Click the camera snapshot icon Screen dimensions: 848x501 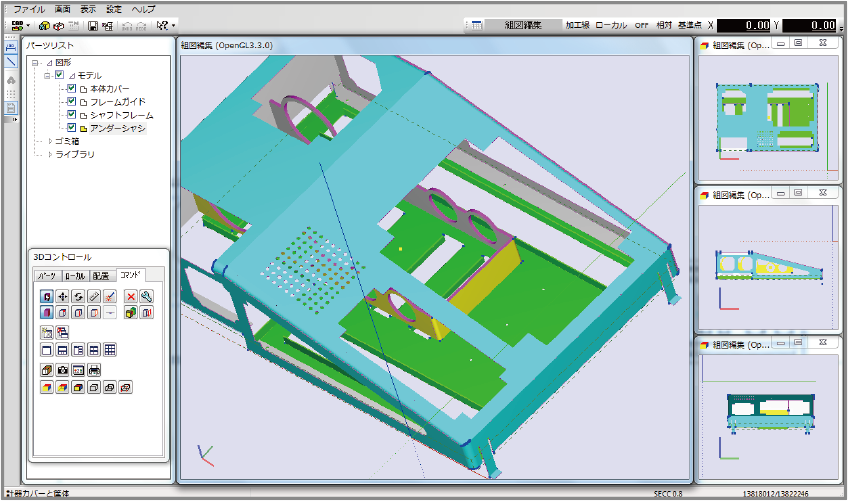(x=62, y=371)
